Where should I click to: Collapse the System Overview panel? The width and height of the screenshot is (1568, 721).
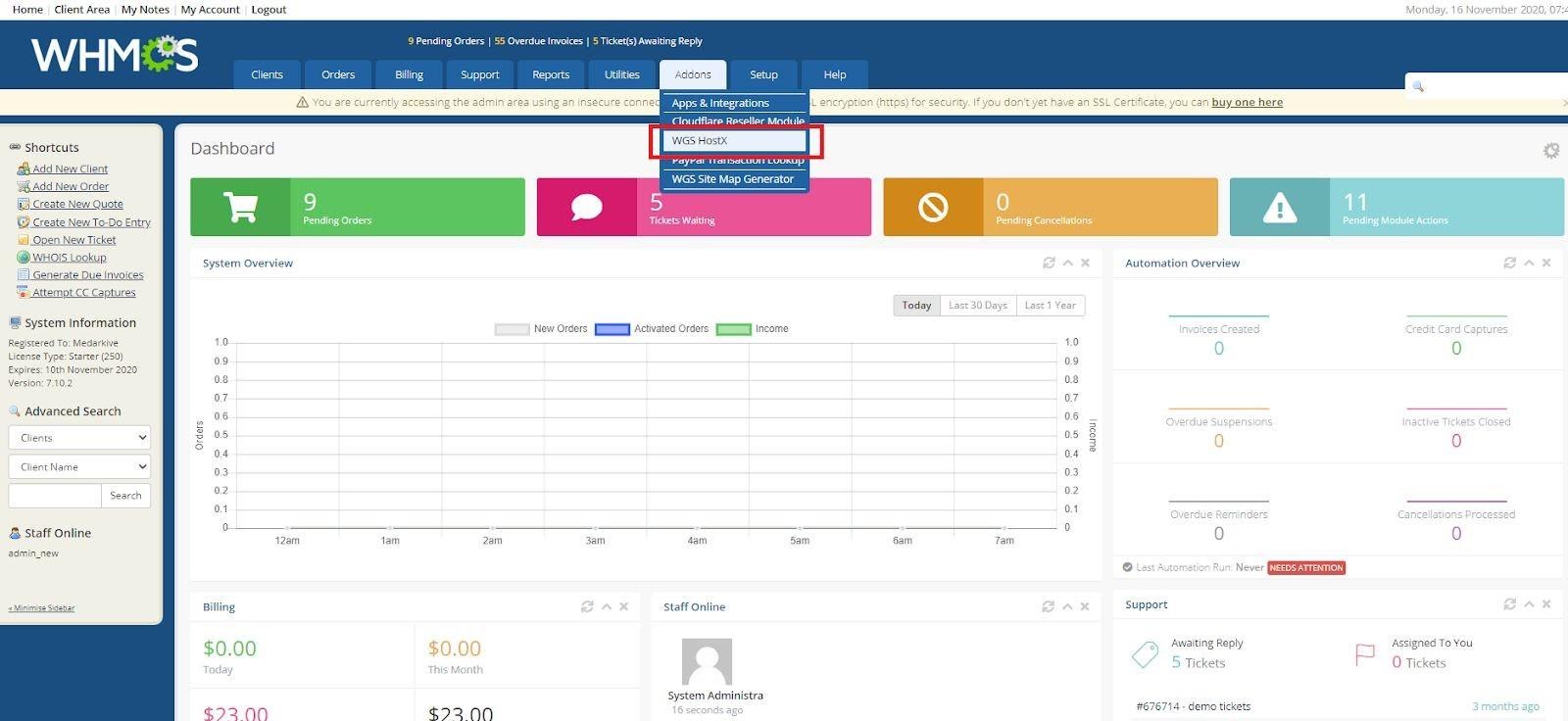coord(1068,263)
